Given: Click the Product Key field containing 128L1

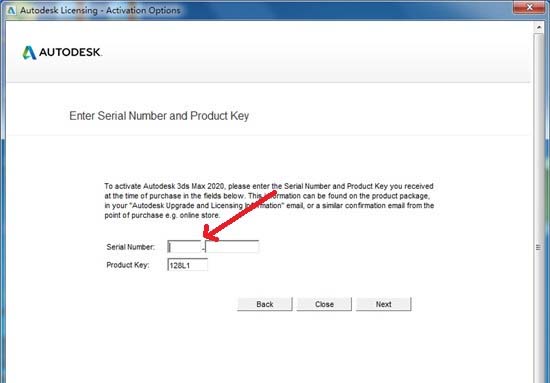Looking at the screenshot, I should [188, 265].
